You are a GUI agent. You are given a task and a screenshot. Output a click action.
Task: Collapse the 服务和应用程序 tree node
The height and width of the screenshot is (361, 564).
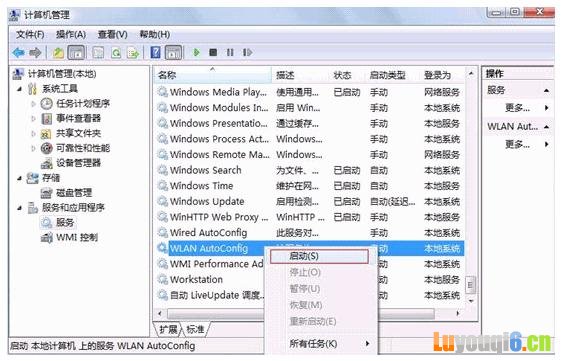(x=20, y=208)
